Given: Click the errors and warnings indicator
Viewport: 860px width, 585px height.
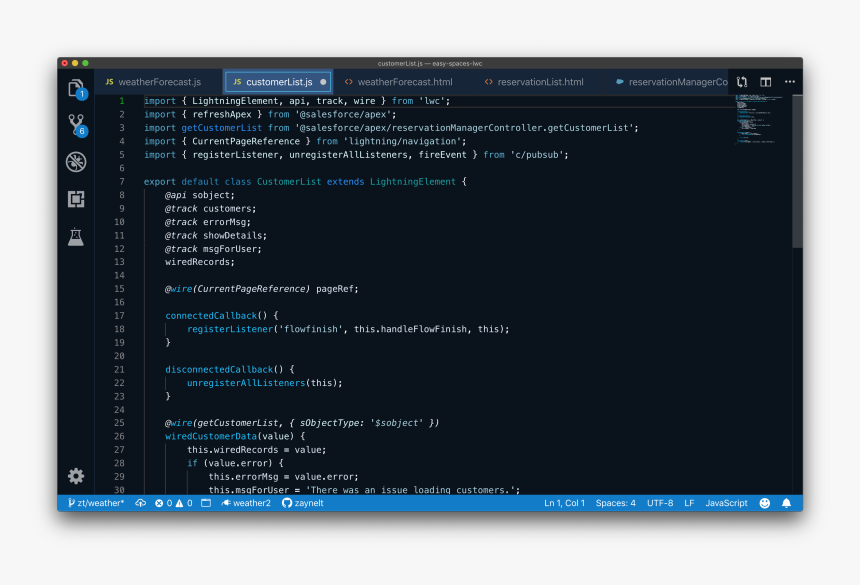Looking at the screenshot, I should (172, 503).
